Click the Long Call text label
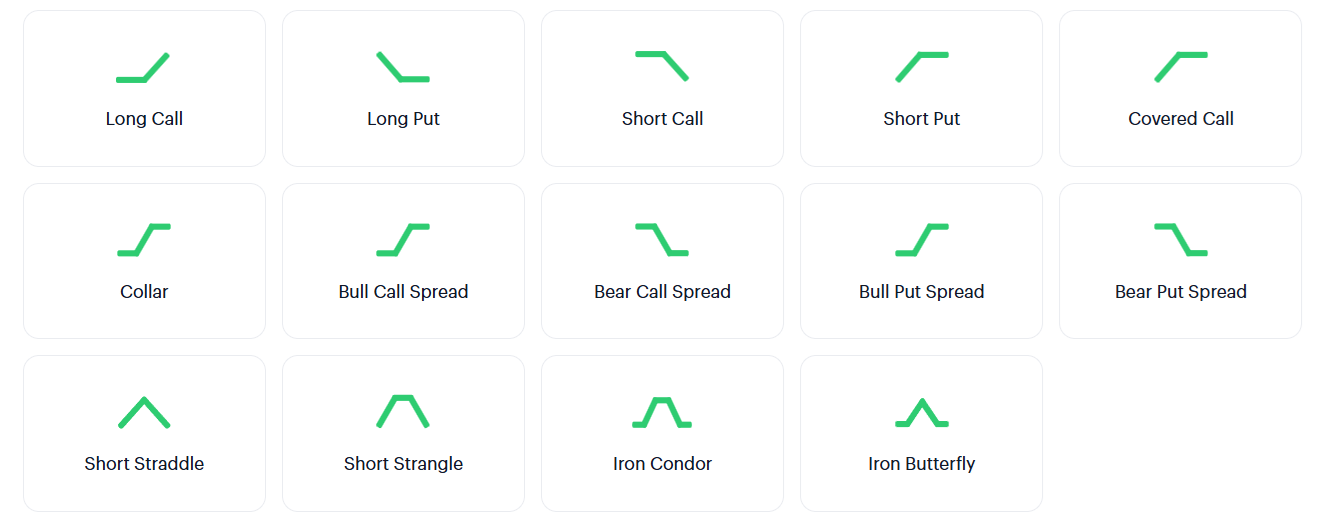 point(144,119)
